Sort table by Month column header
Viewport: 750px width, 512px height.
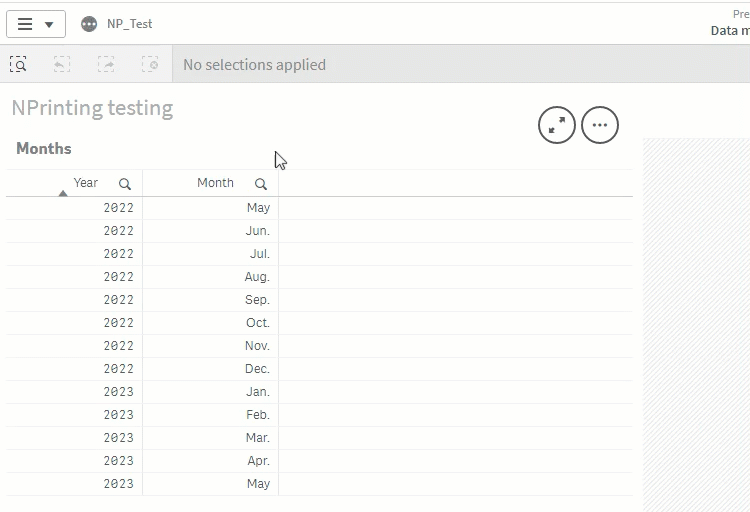click(x=215, y=183)
